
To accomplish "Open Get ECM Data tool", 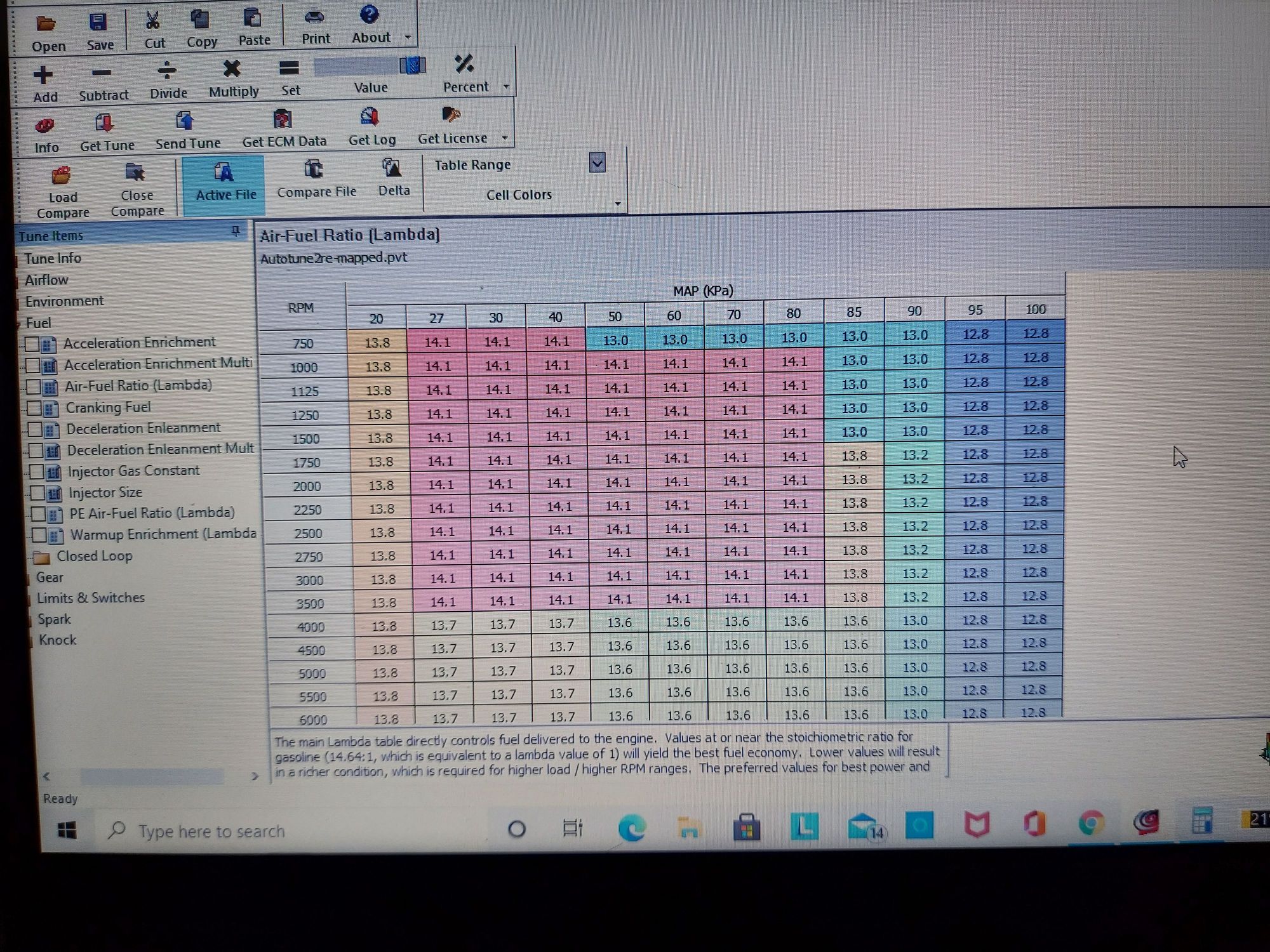I will click(x=283, y=119).
